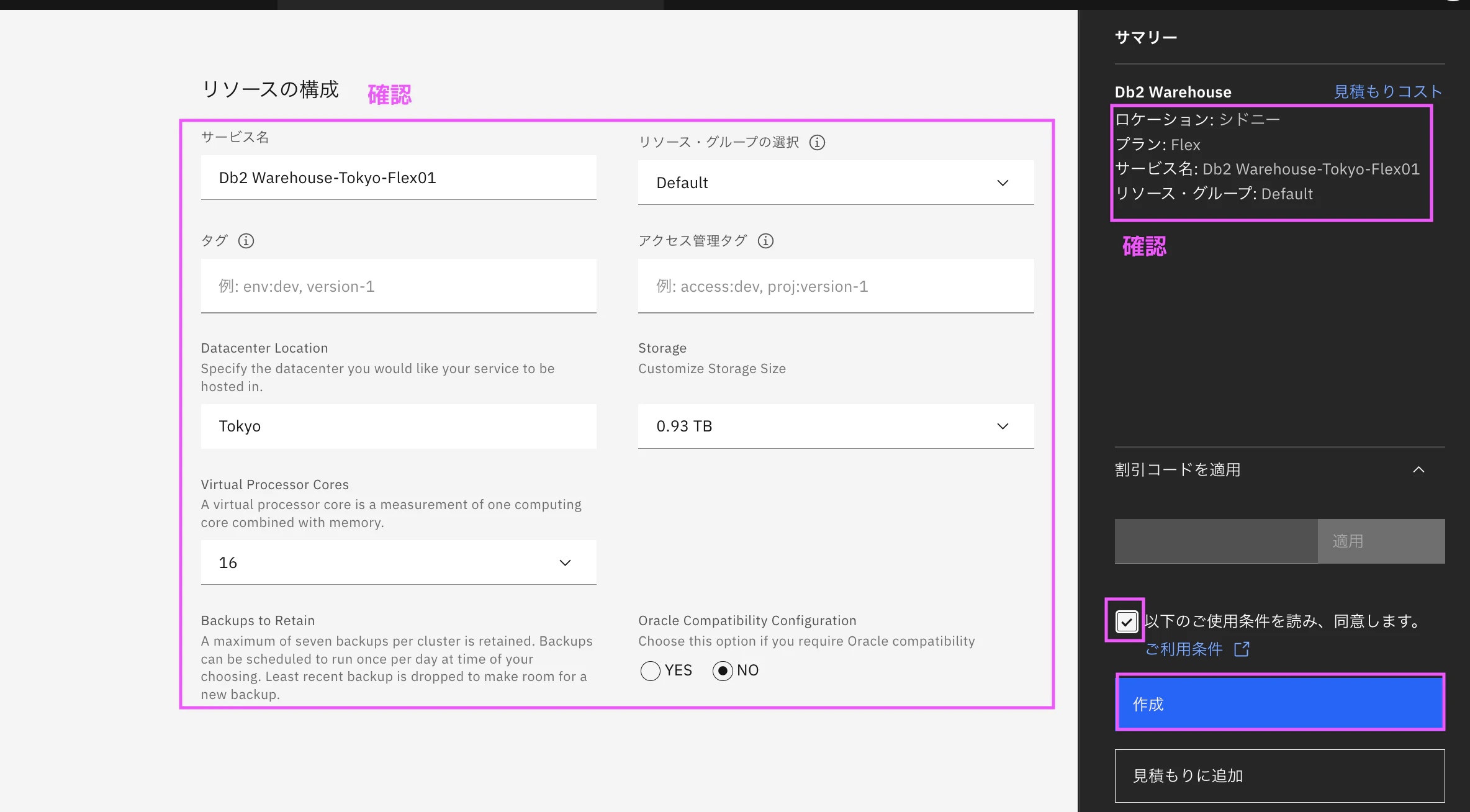This screenshot has height=812, width=1470.
Task: Click info icon next to タグ label
Action: pos(246,240)
